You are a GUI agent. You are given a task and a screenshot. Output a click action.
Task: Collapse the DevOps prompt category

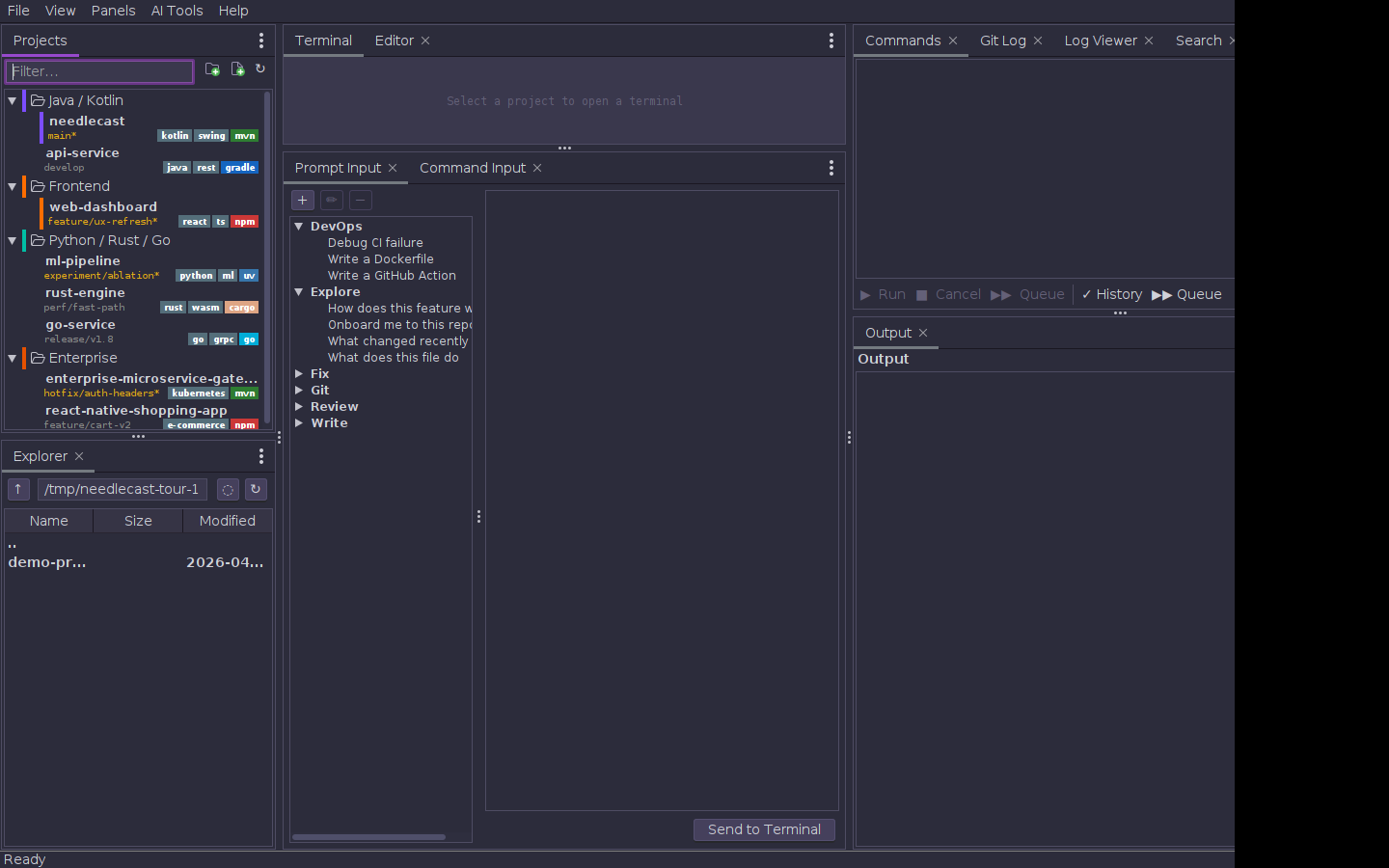(x=299, y=227)
